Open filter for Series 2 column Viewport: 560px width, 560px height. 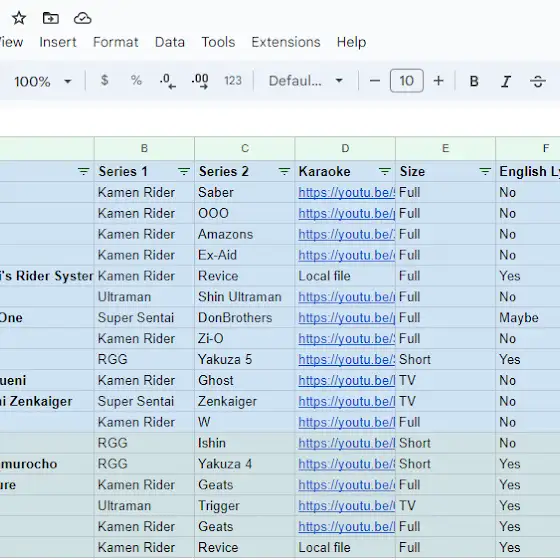pos(284,171)
